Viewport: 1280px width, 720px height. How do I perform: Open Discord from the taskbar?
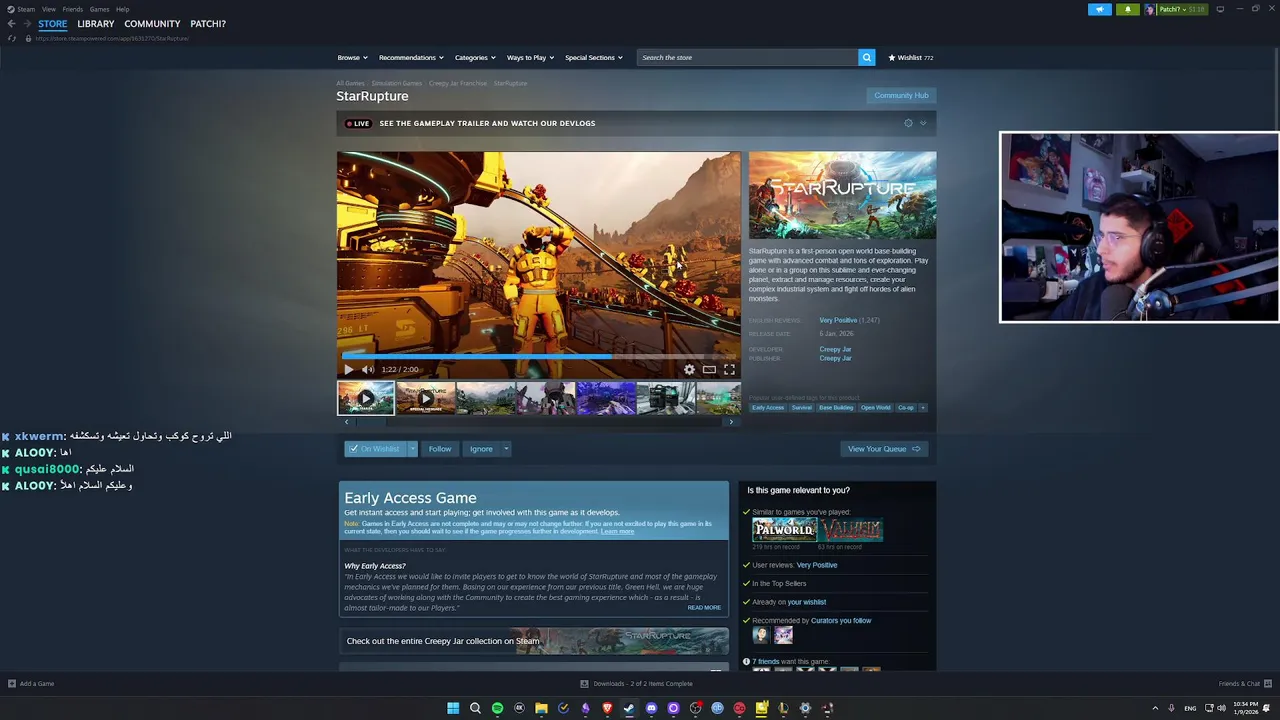point(651,708)
